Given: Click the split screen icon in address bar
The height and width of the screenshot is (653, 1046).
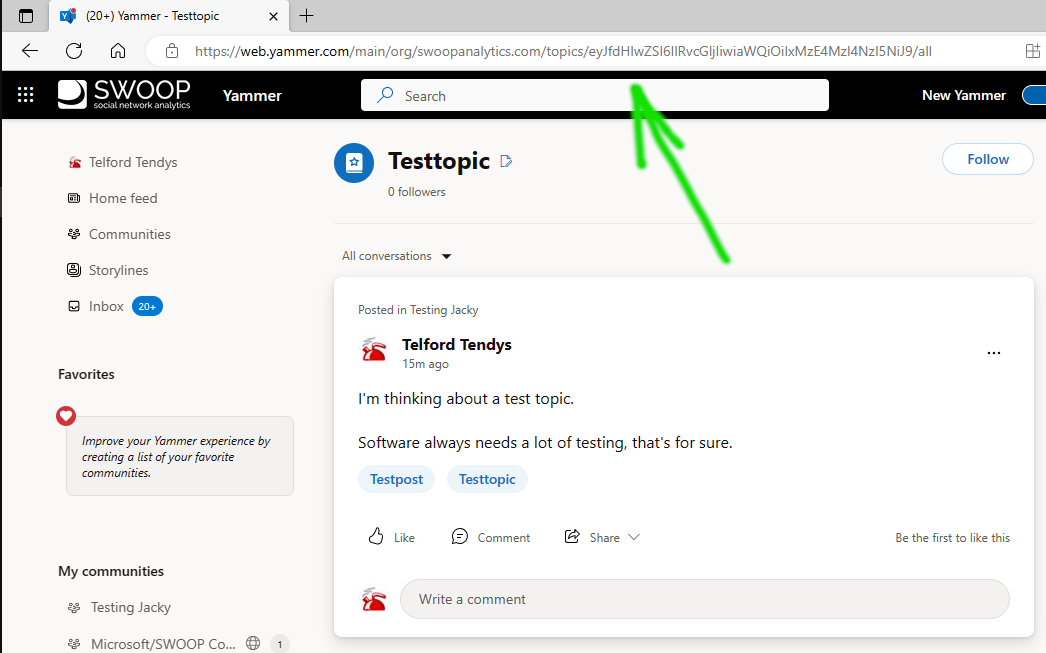Looking at the screenshot, I should [1033, 51].
